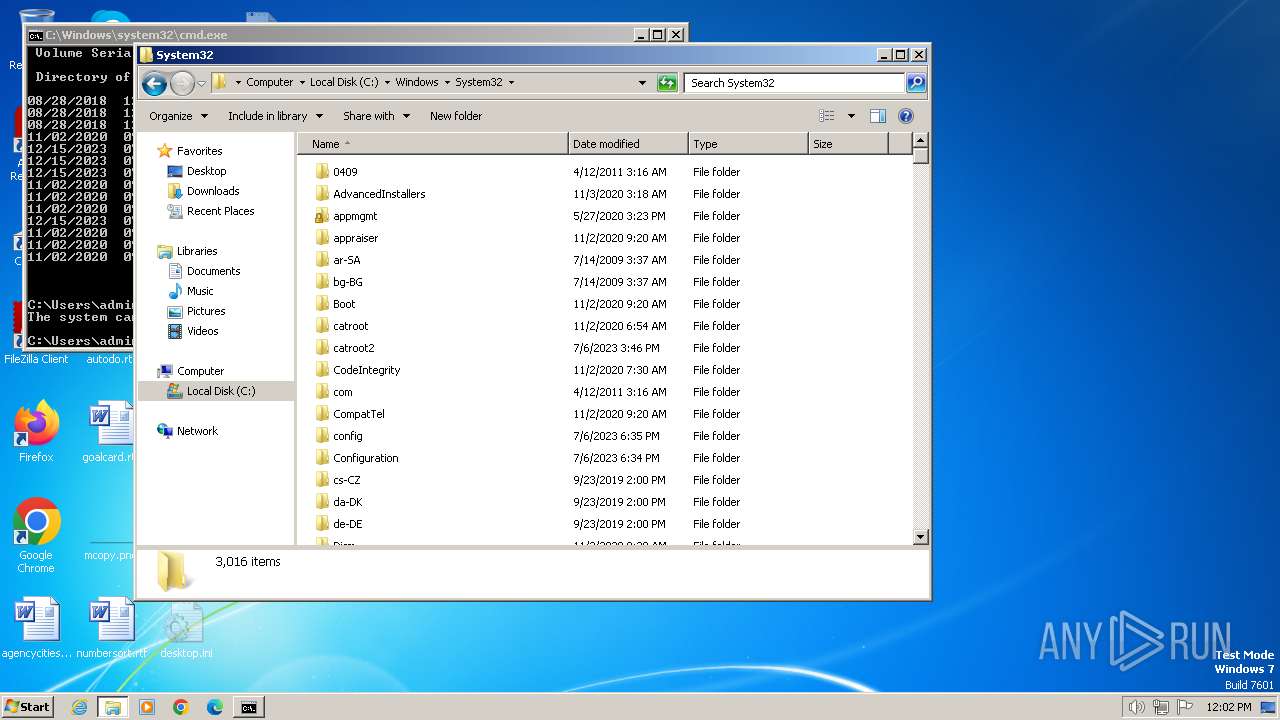Click the Explorer Forward arrow button

182,83
